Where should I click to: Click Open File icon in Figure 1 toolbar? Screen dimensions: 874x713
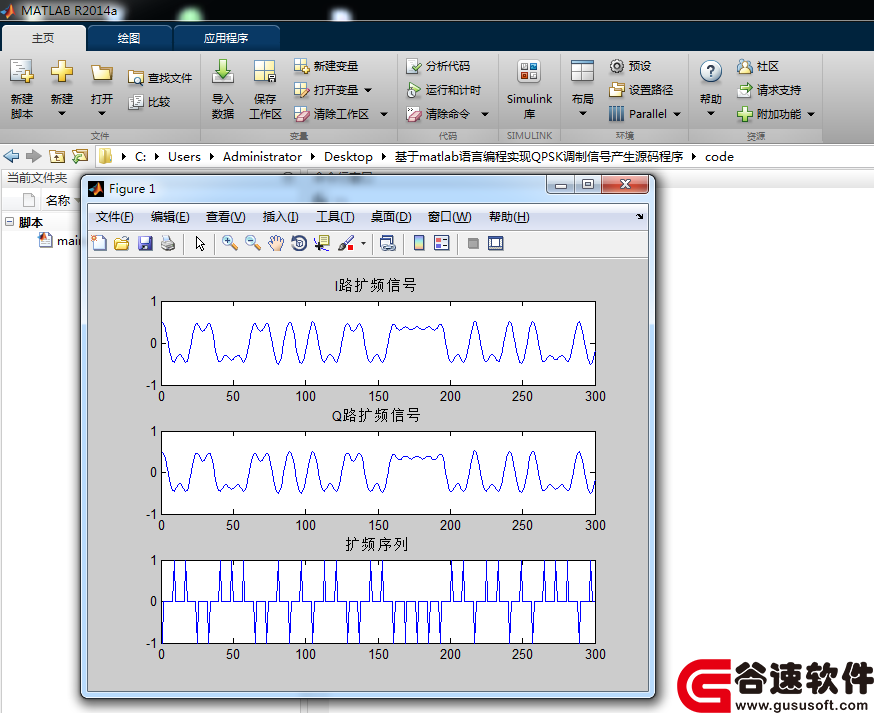point(122,243)
